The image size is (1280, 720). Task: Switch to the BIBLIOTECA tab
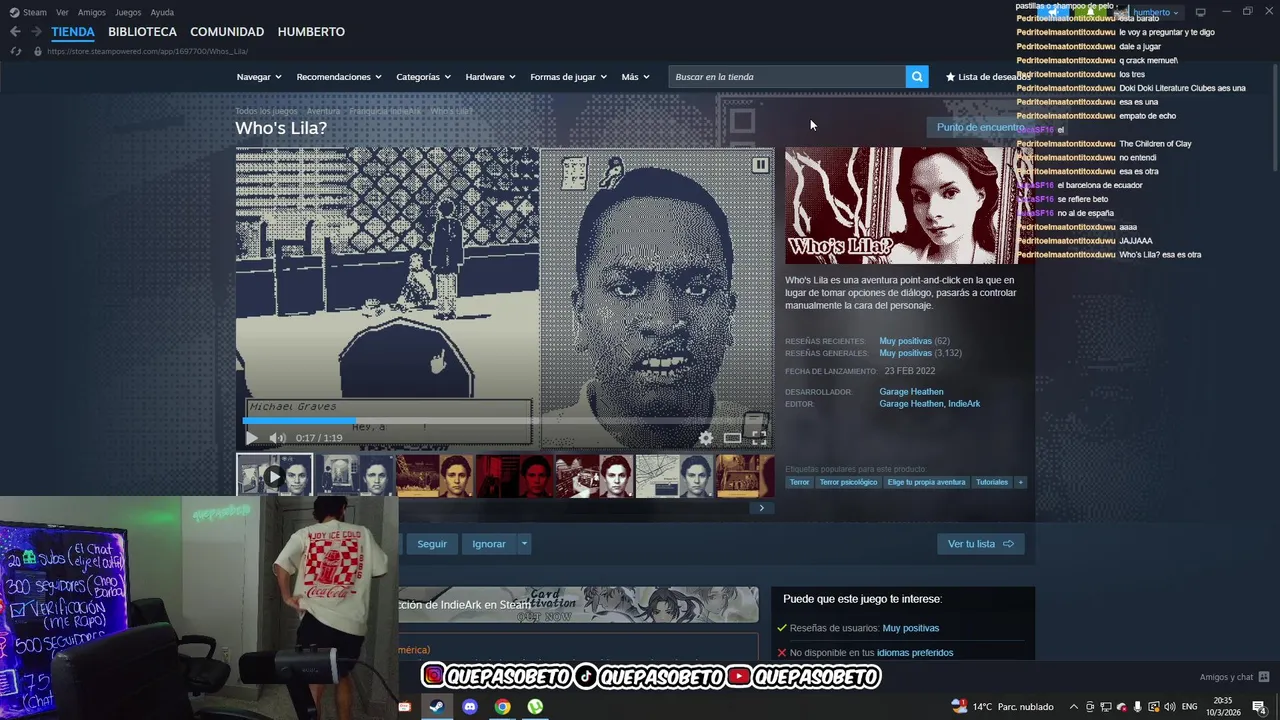(142, 32)
